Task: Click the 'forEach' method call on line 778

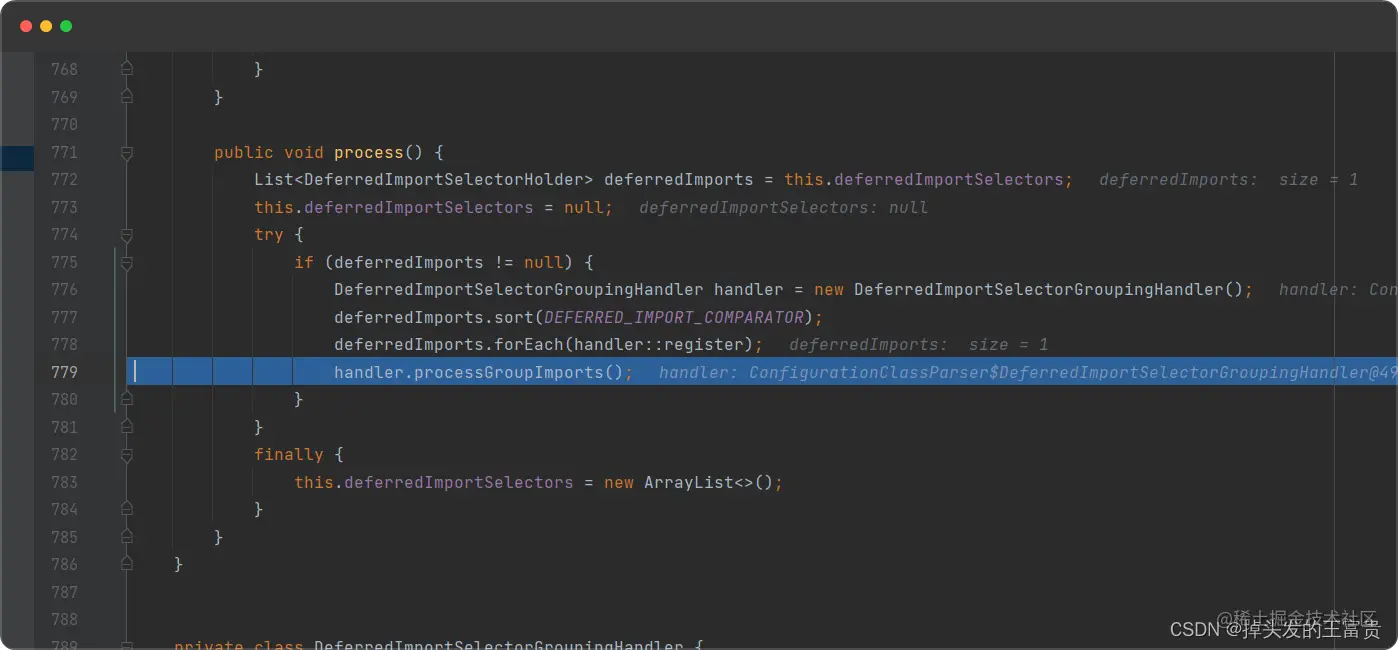Action: (x=529, y=345)
